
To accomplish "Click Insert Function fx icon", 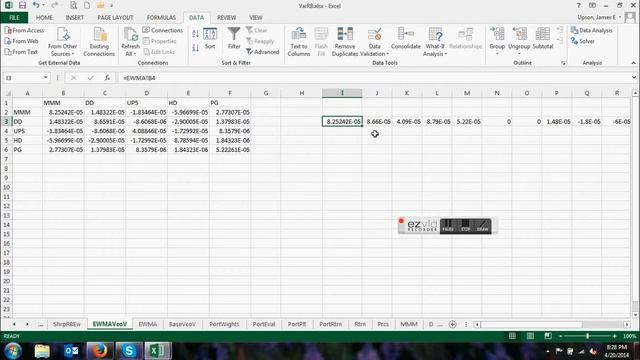I will [107, 78].
